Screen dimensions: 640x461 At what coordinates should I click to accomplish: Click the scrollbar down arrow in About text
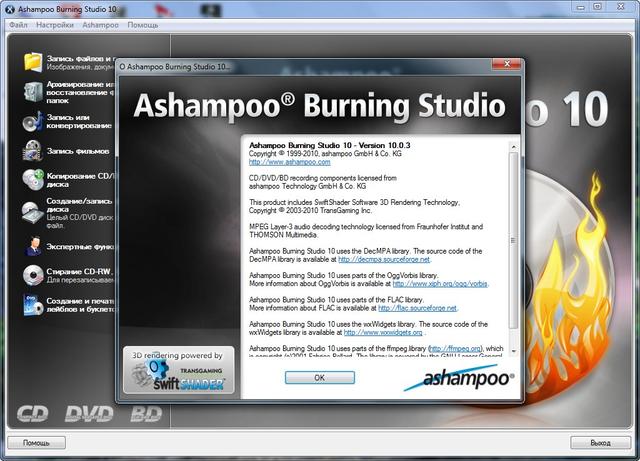pos(513,351)
